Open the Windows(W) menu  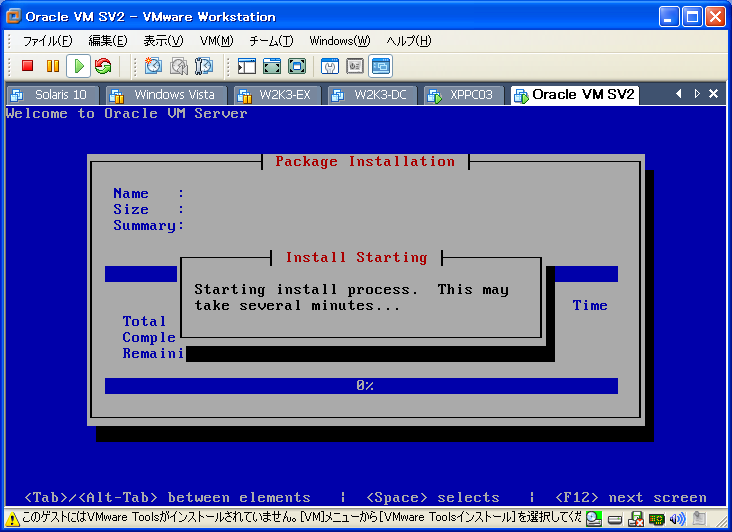pyautogui.click(x=339, y=41)
